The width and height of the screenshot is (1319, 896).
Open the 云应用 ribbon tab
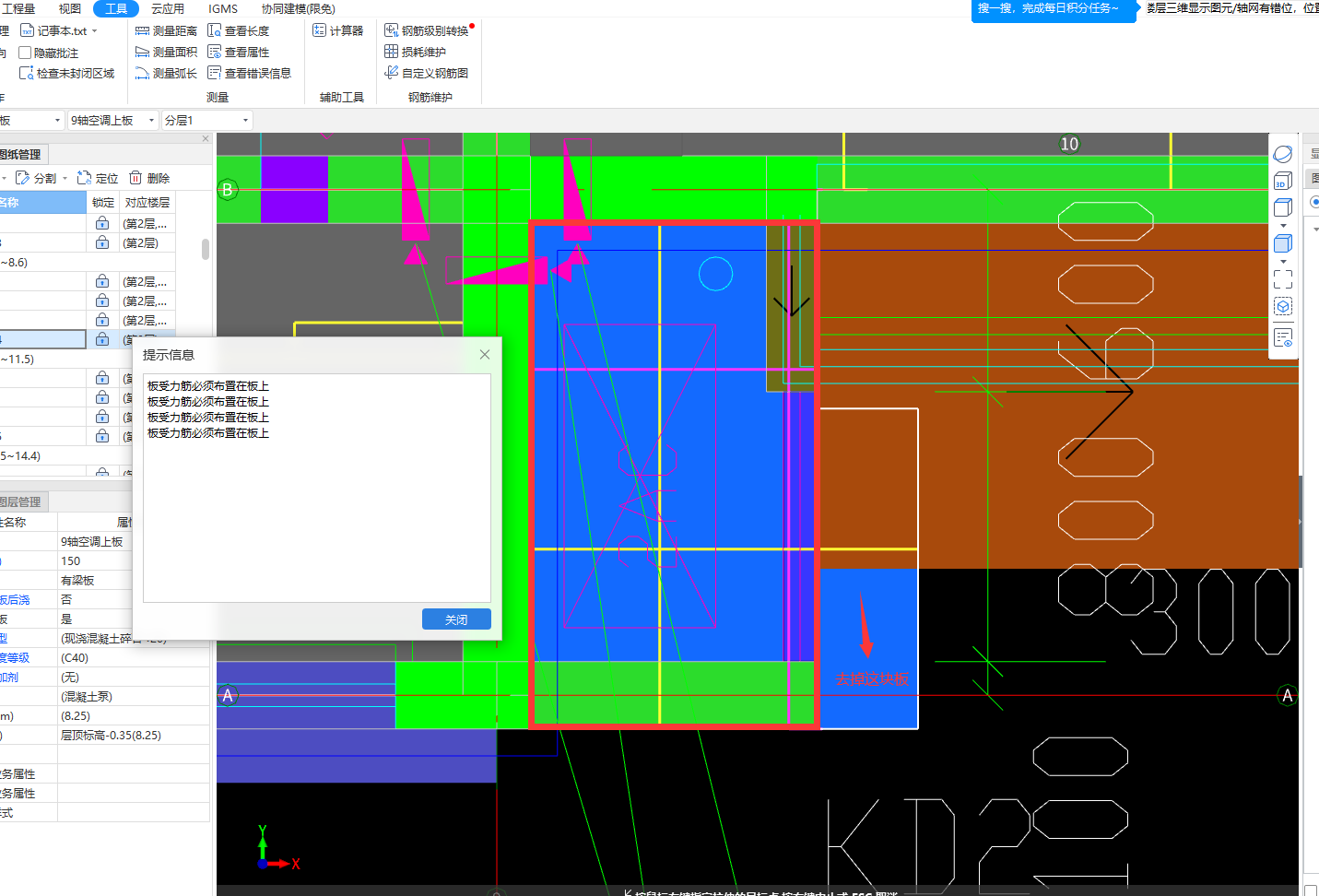pos(168,8)
